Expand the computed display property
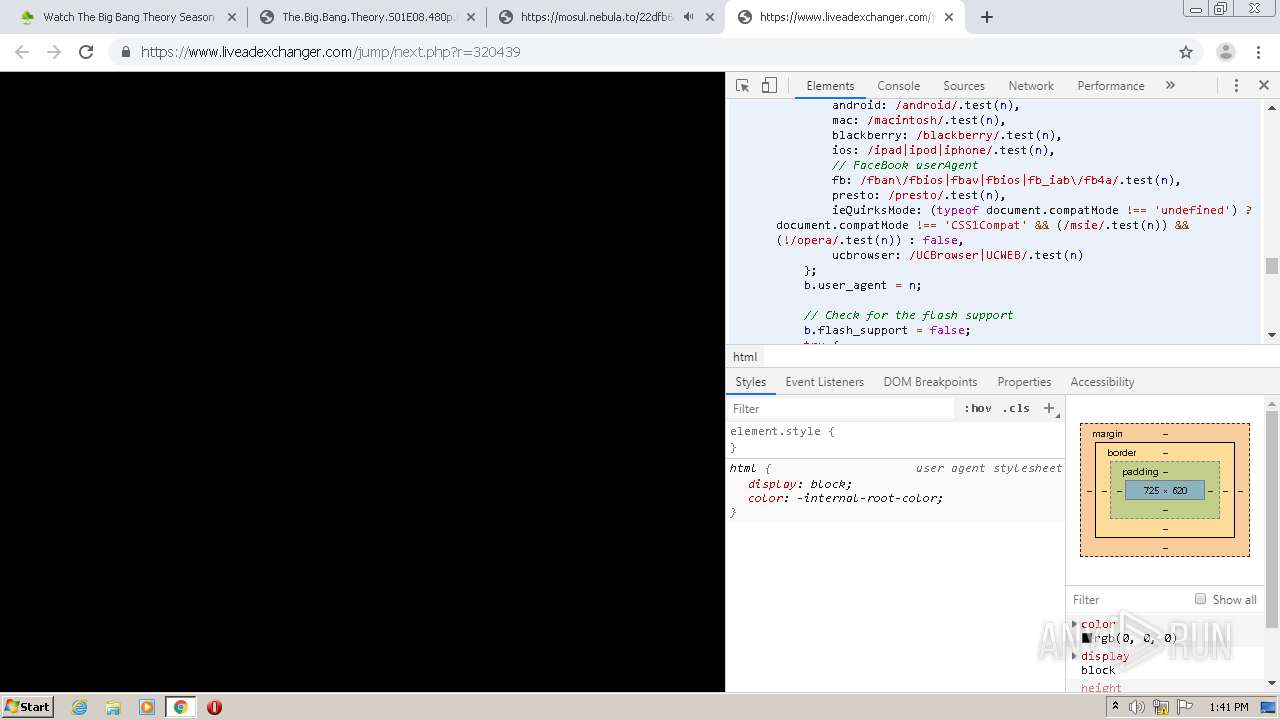This screenshot has width=1280, height=720. click(1075, 656)
